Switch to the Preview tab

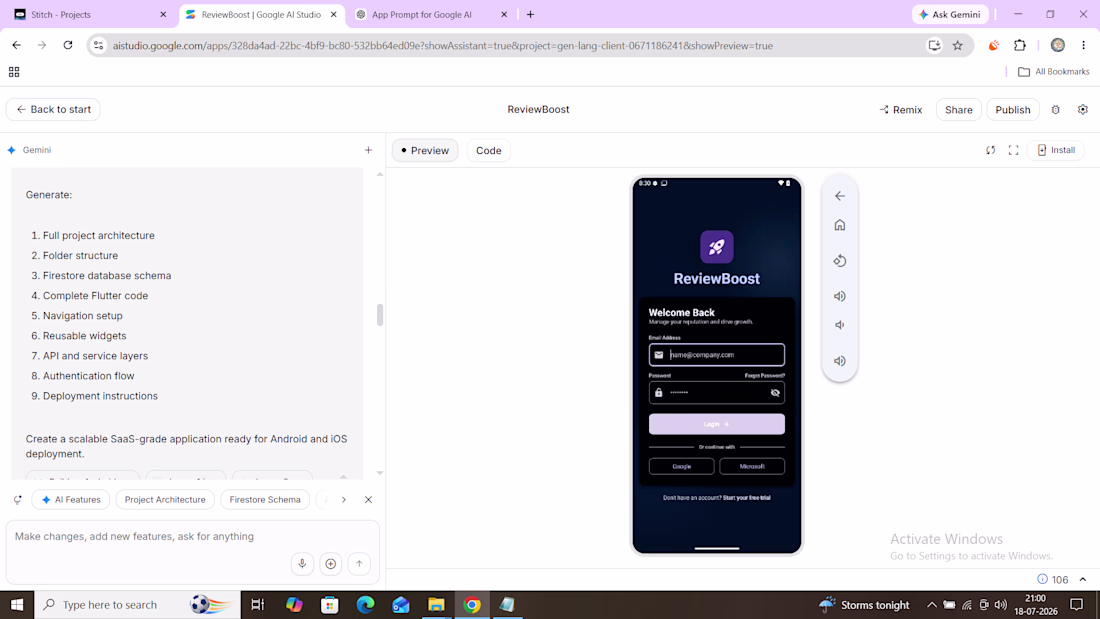(424, 150)
